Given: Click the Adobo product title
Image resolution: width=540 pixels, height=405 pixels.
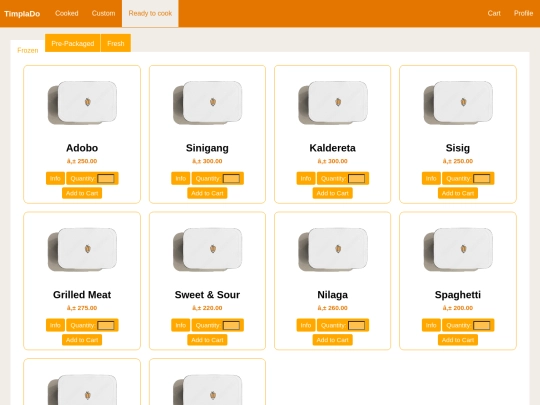Looking at the screenshot, I should tap(82, 148).
